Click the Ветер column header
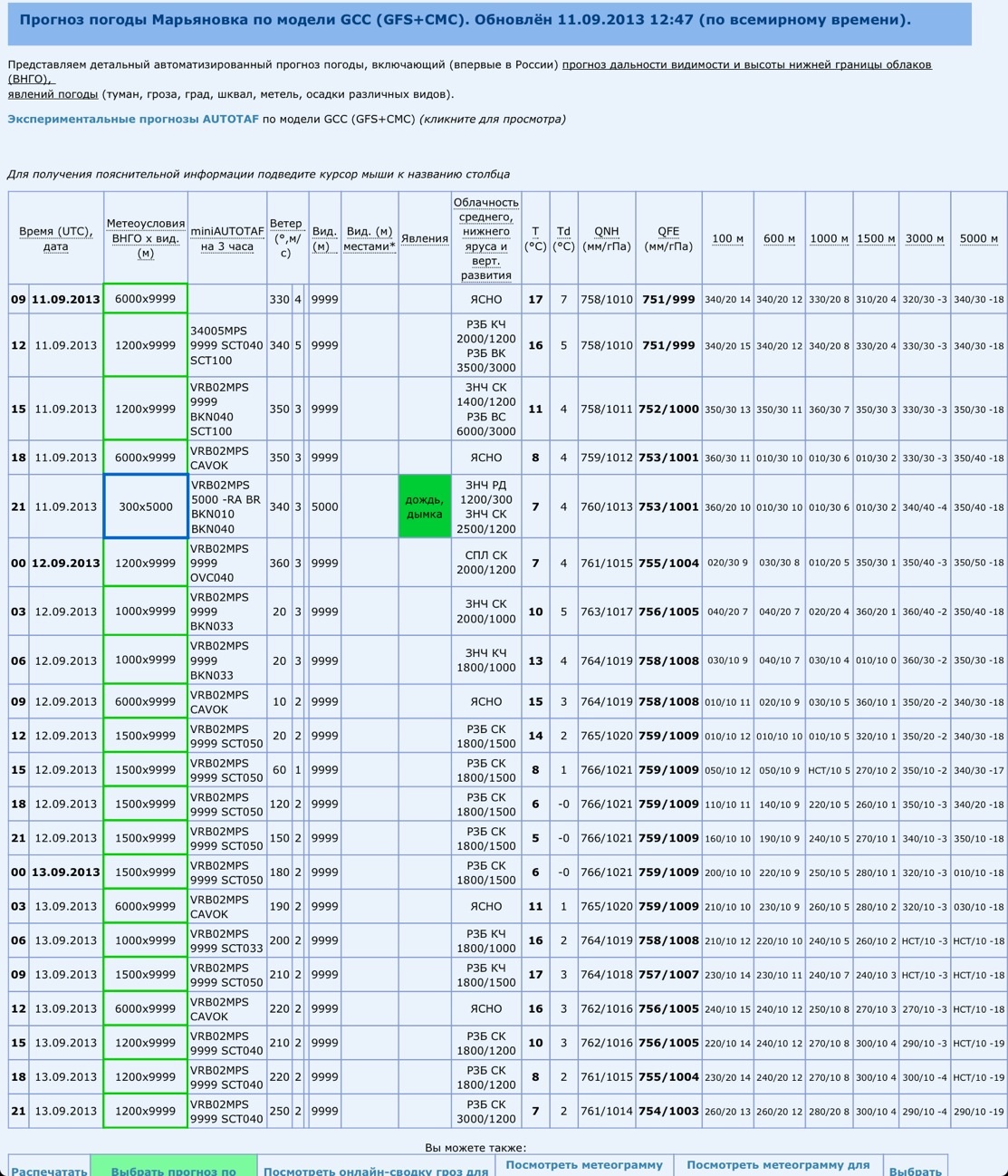This screenshot has height=1176, width=1008. coord(285,237)
